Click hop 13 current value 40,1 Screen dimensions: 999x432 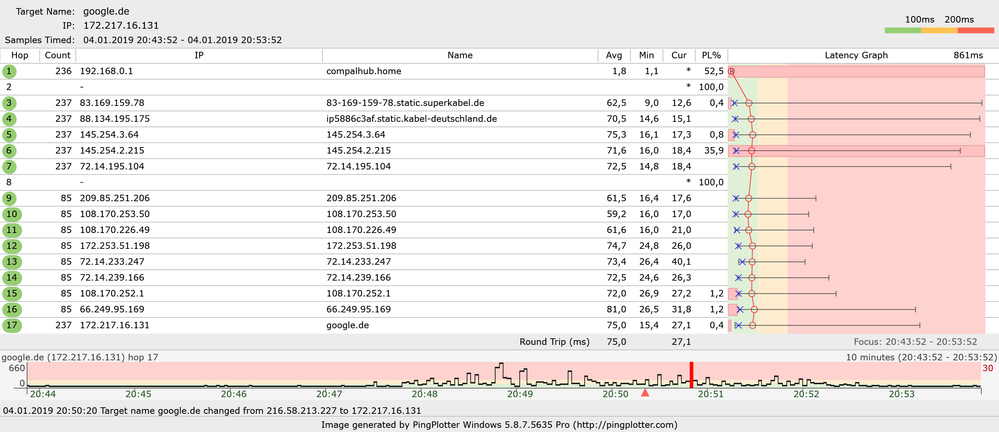(680, 262)
